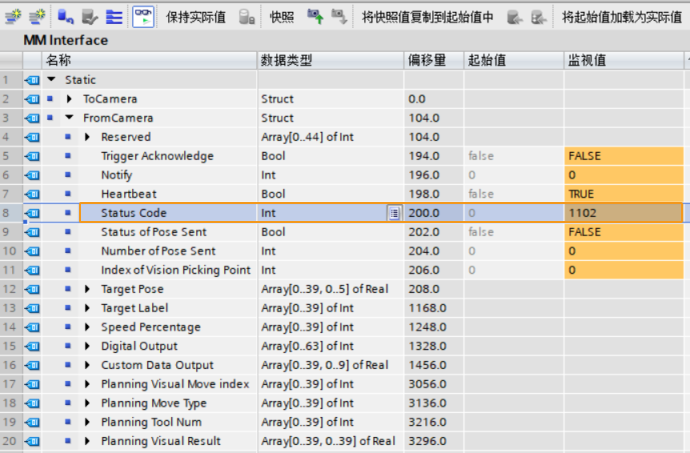Viewport: 690px width, 453px height.
Task: Expand the Planning Visual Result array
Action: point(87,441)
